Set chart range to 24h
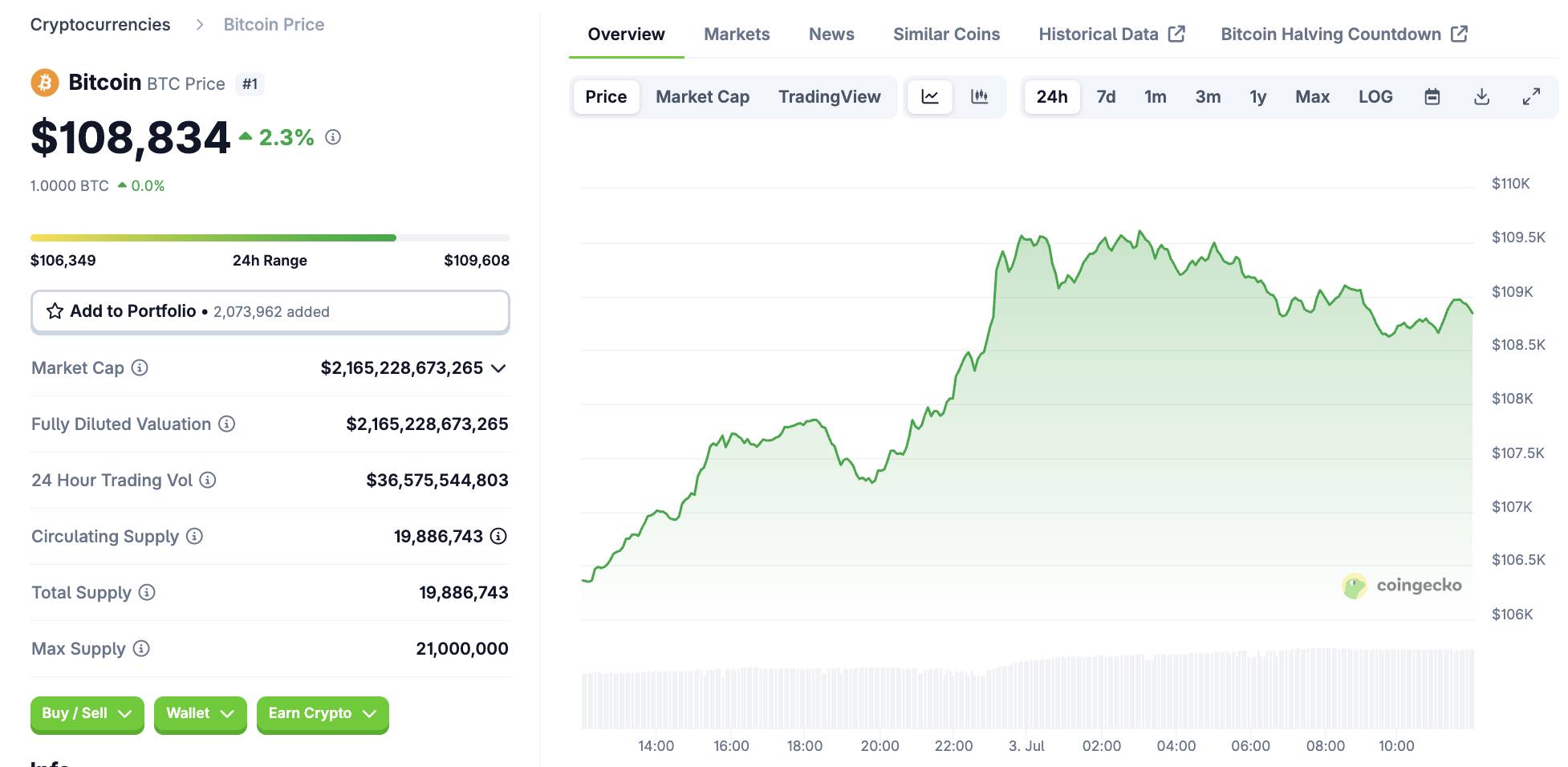 (x=1052, y=97)
